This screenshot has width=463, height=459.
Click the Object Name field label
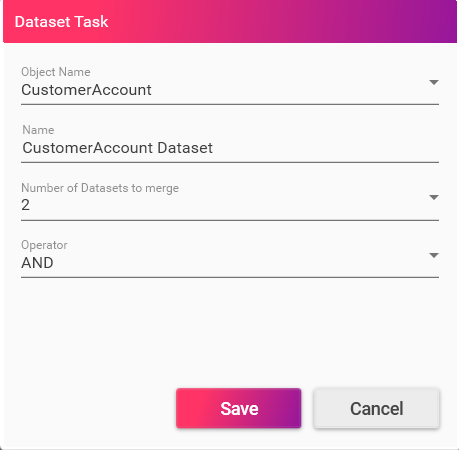[56, 72]
